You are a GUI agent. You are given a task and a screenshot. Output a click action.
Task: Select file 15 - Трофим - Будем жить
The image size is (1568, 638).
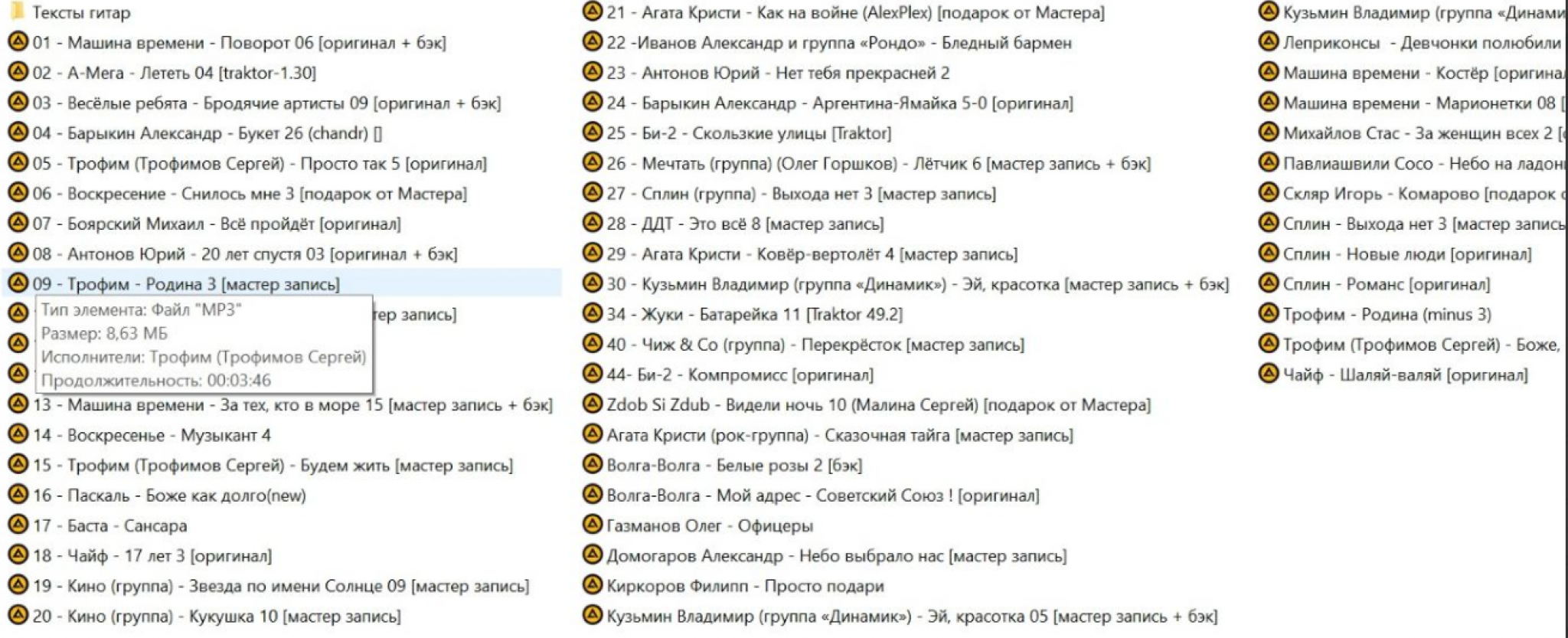coord(273,465)
